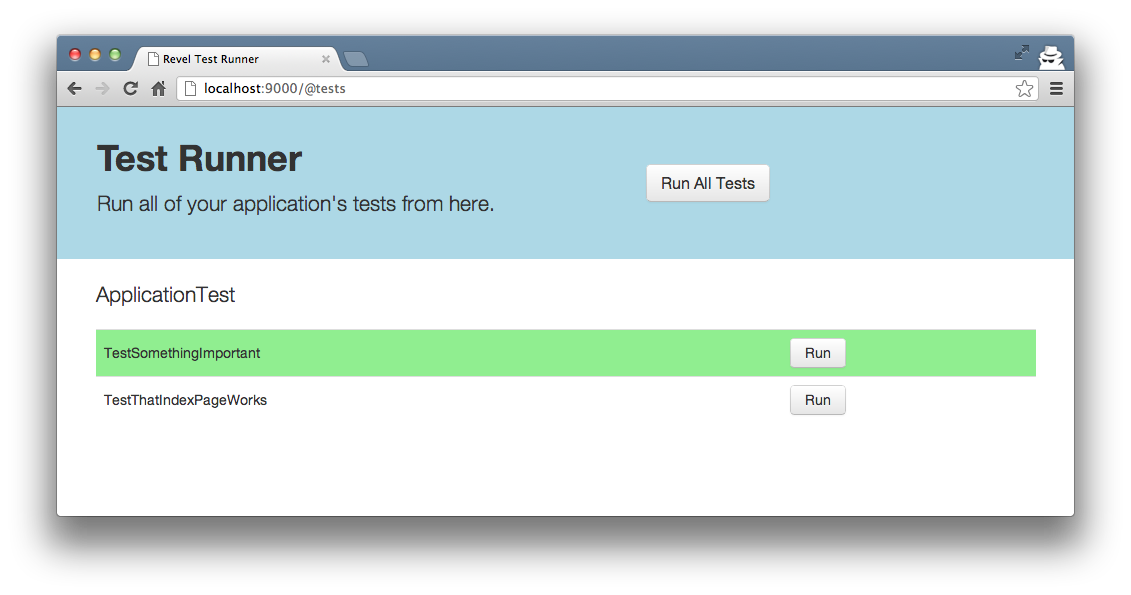Viewport: 1131px width, 595px height.
Task: Open the Chrome hamburger menu
Action: click(x=1056, y=89)
